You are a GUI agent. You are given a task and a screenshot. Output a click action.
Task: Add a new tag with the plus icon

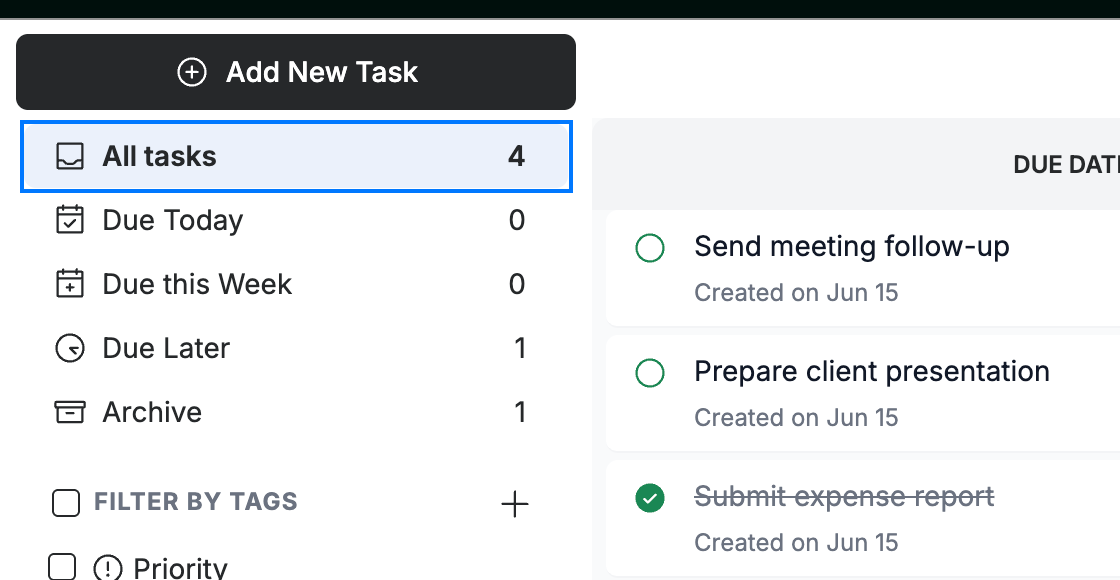click(514, 504)
